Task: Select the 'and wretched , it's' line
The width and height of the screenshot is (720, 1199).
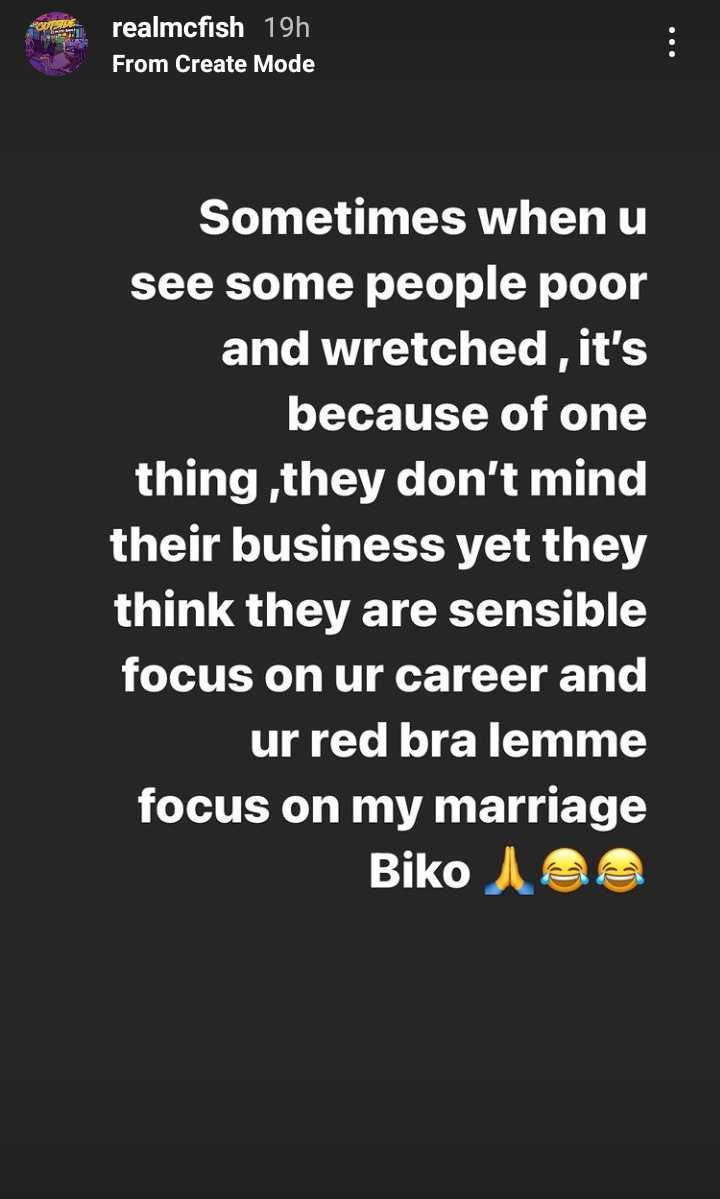Action: (434, 351)
